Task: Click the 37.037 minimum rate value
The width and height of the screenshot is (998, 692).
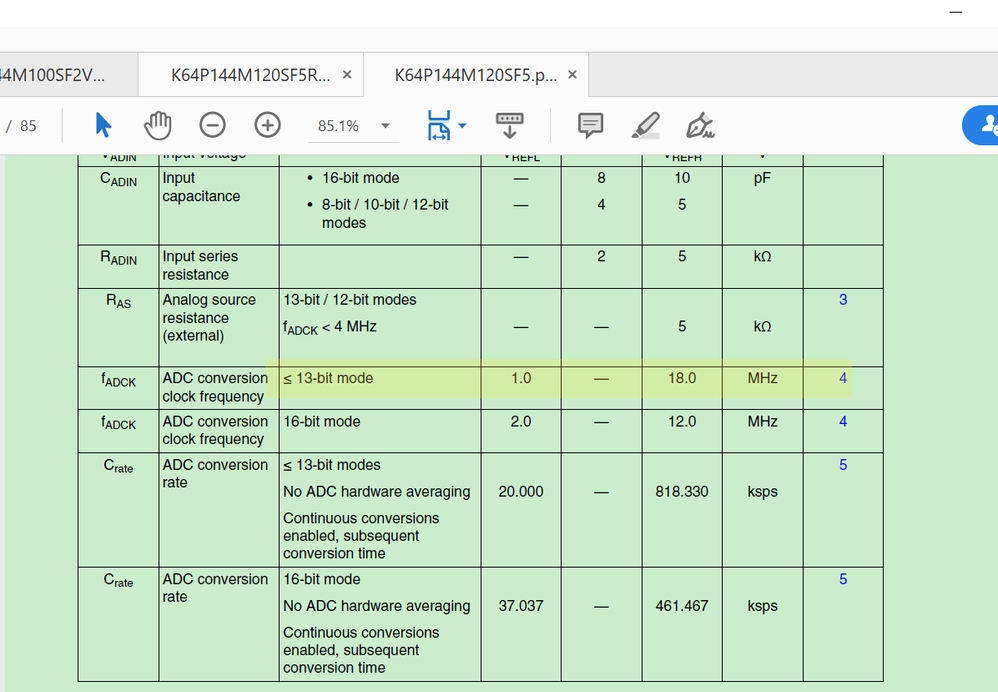Action: pyautogui.click(x=521, y=605)
